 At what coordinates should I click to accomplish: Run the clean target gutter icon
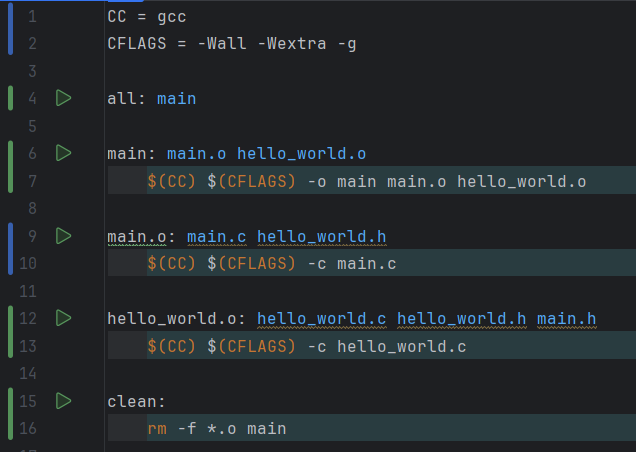click(x=64, y=401)
